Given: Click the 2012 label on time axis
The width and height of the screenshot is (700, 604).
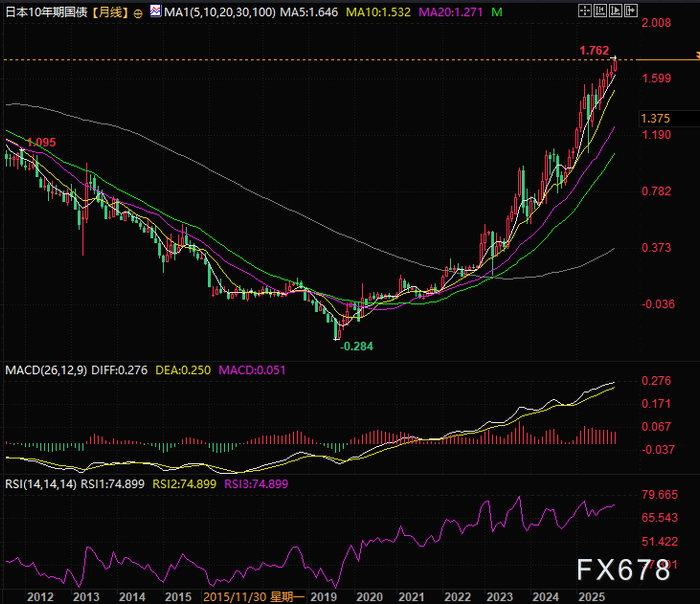Looking at the screenshot, I should (40, 597).
